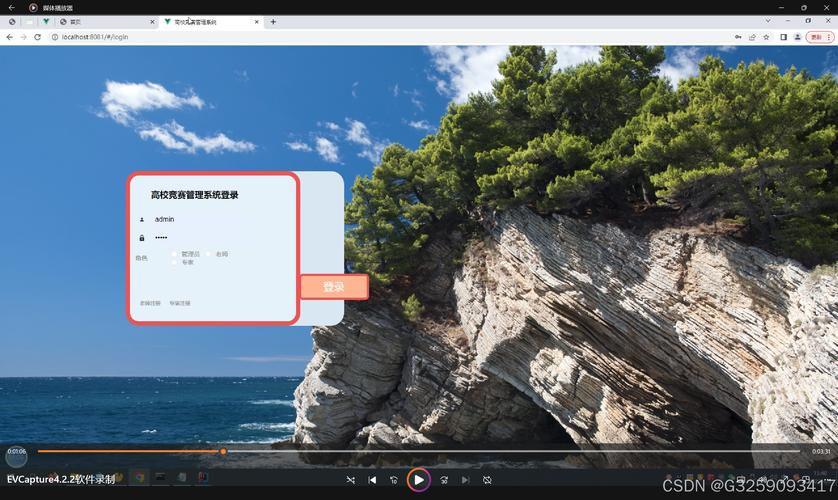This screenshot has width=838, height=500.
Task: Skip to the previous track
Action: [372, 480]
